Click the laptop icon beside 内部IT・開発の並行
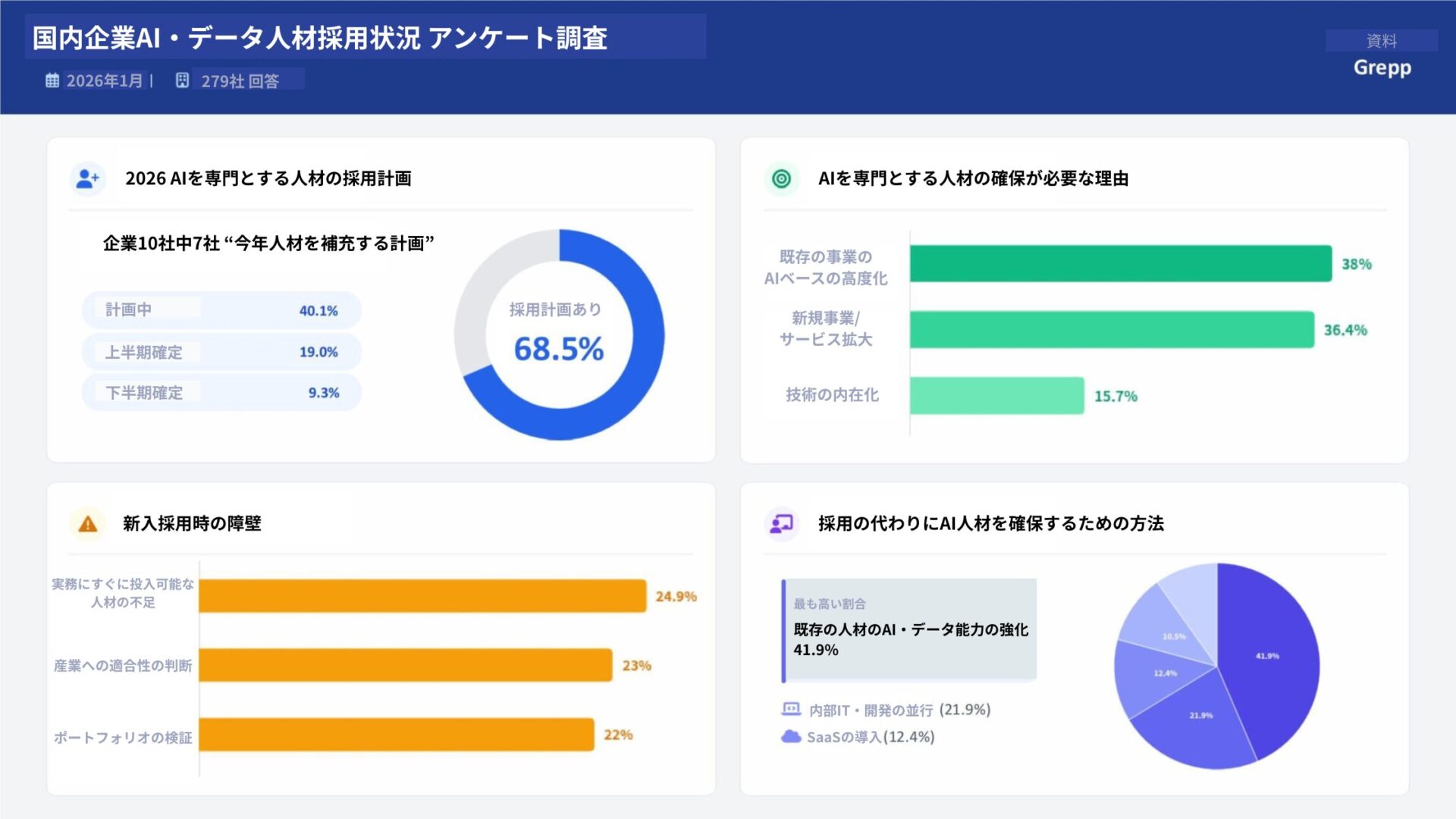 pos(791,709)
